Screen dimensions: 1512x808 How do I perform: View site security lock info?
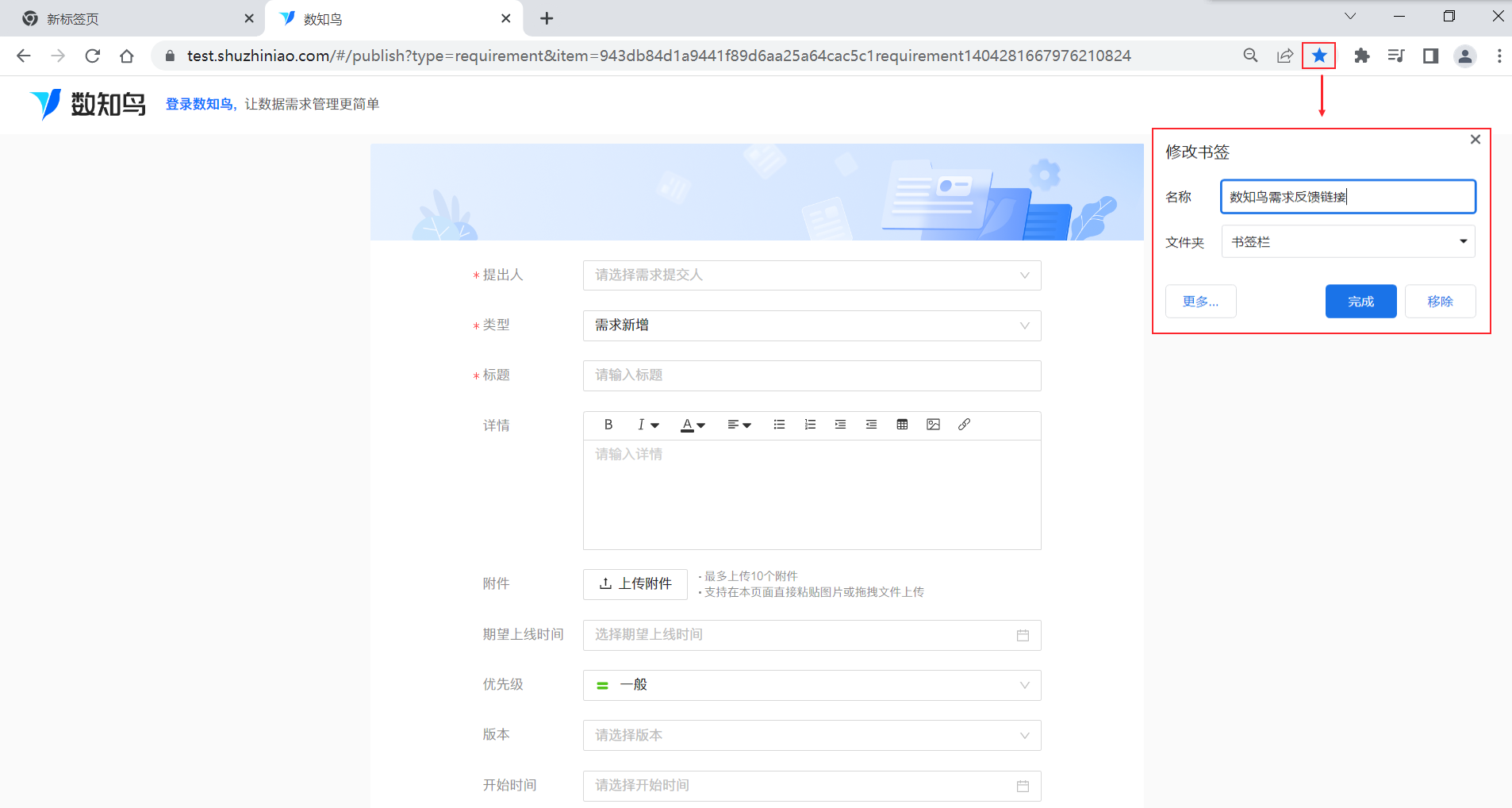click(170, 56)
